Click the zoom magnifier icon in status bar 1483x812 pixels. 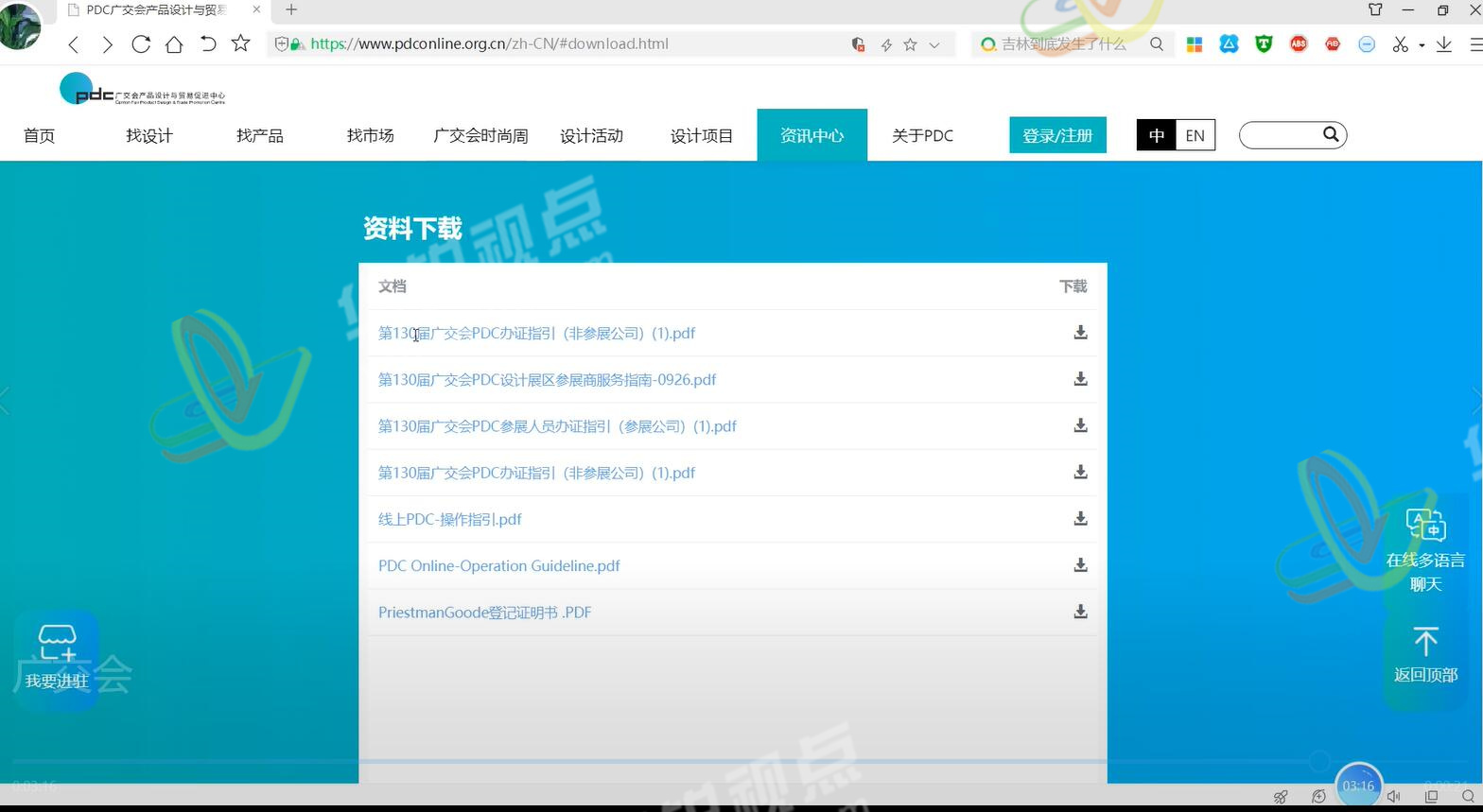pyautogui.click(x=1468, y=797)
